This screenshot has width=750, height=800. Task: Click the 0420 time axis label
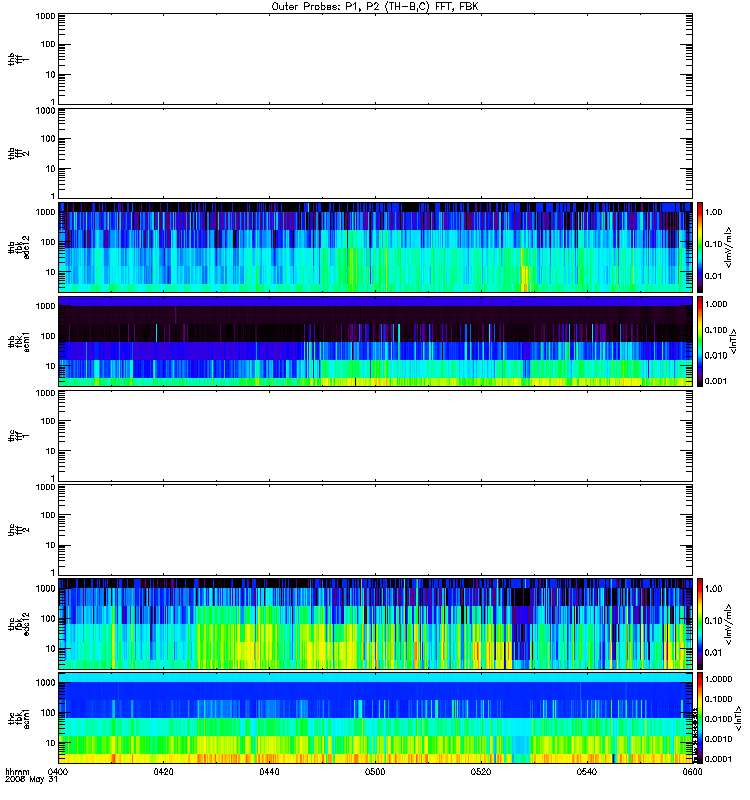point(163,771)
